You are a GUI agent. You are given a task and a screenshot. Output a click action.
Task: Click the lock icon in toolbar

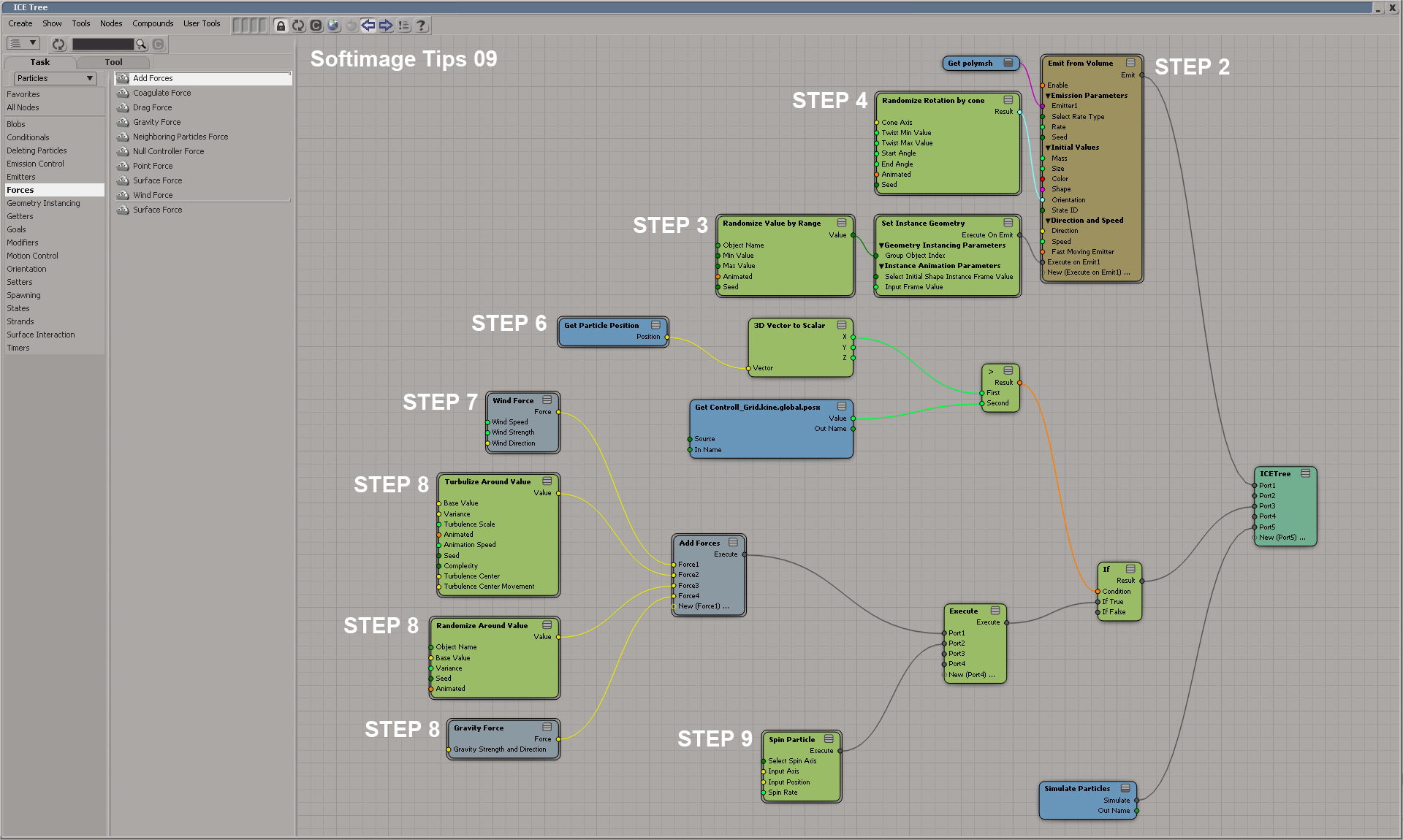(x=281, y=26)
